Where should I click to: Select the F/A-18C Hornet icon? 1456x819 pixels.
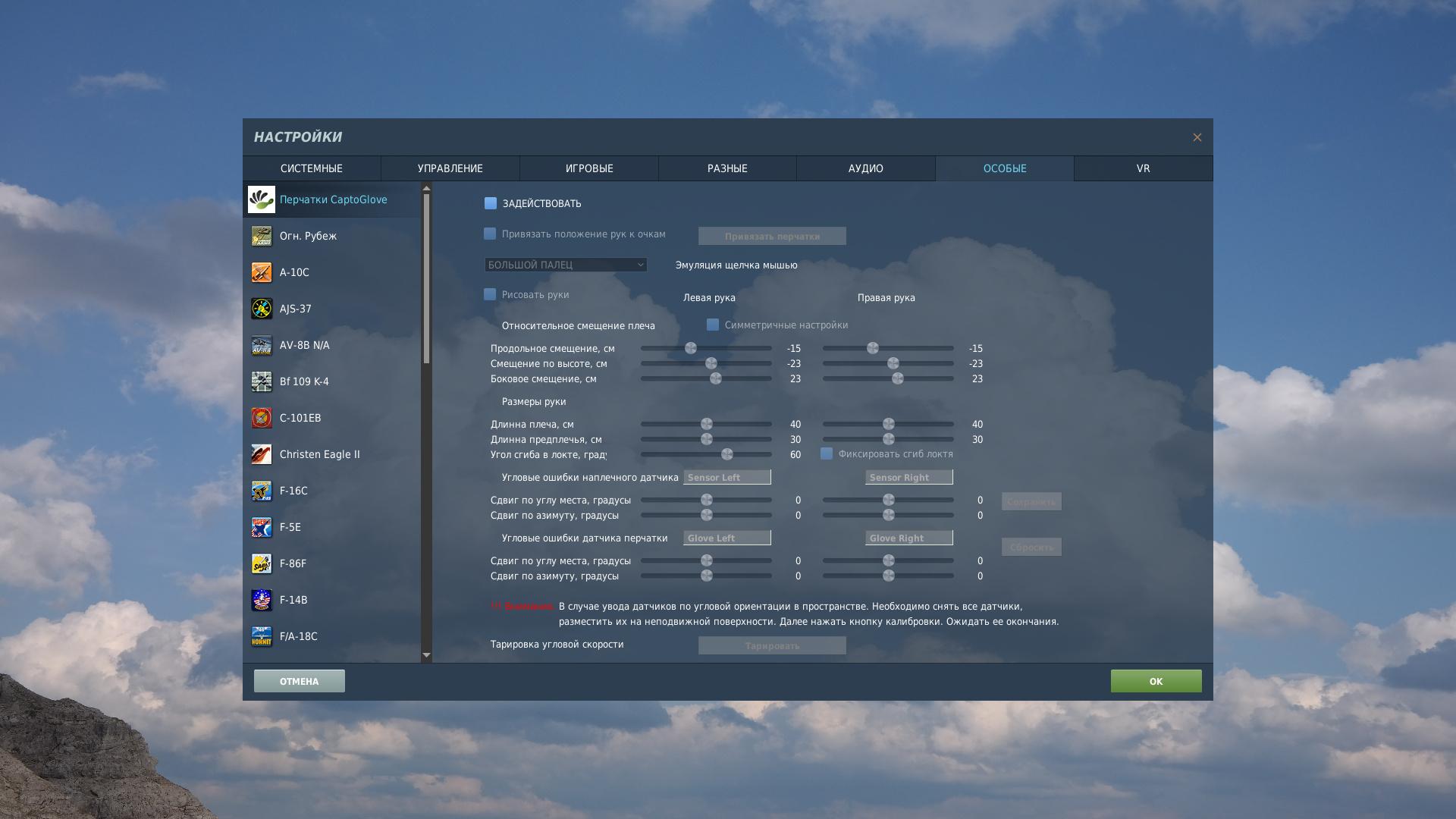[x=262, y=636]
